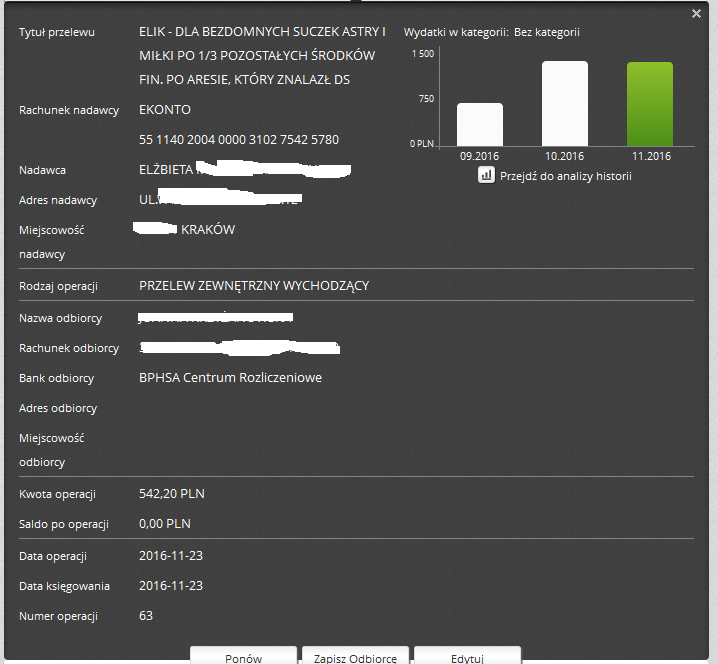Click the 0,00 PLN balance value
The image size is (718, 664).
coord(165,523)
